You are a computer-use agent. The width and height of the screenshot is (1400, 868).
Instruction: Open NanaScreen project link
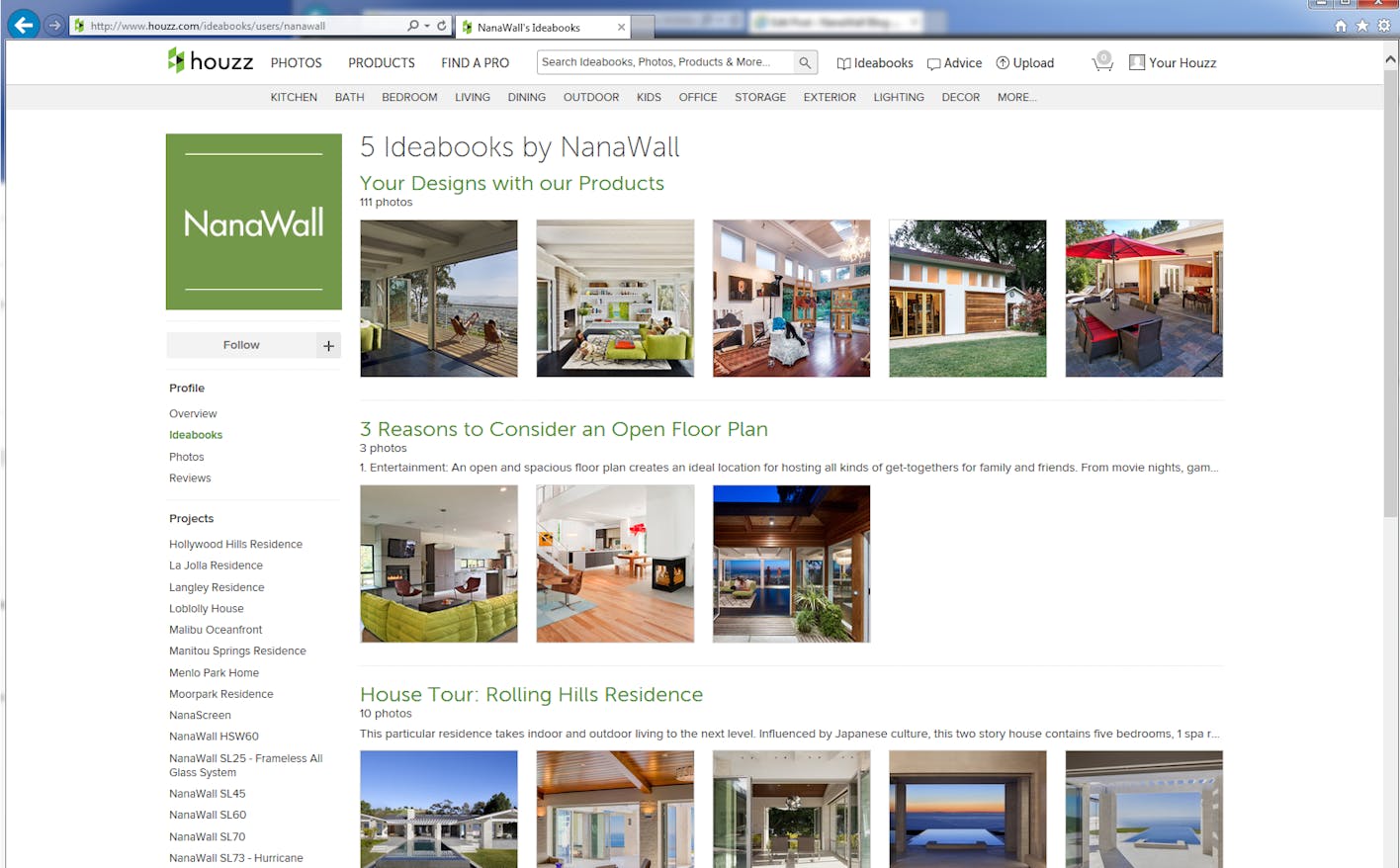click(200, 716)
